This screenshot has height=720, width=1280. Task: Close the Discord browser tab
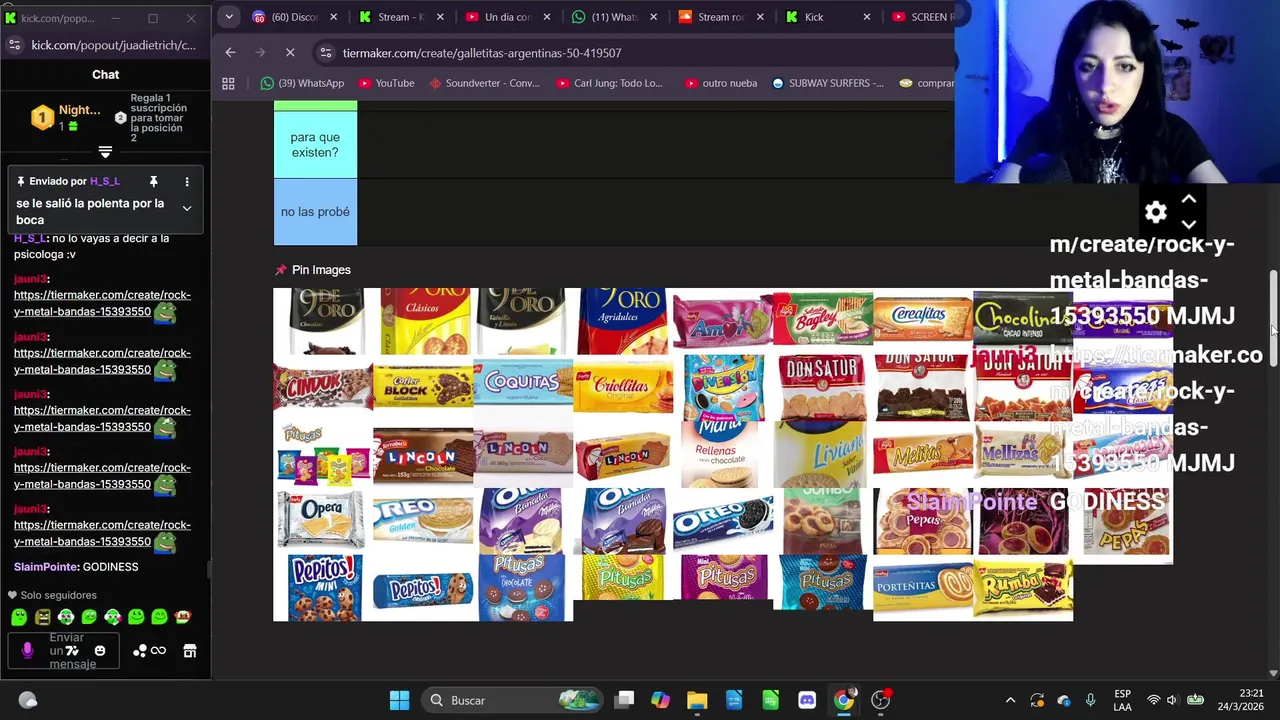point(333,17)
